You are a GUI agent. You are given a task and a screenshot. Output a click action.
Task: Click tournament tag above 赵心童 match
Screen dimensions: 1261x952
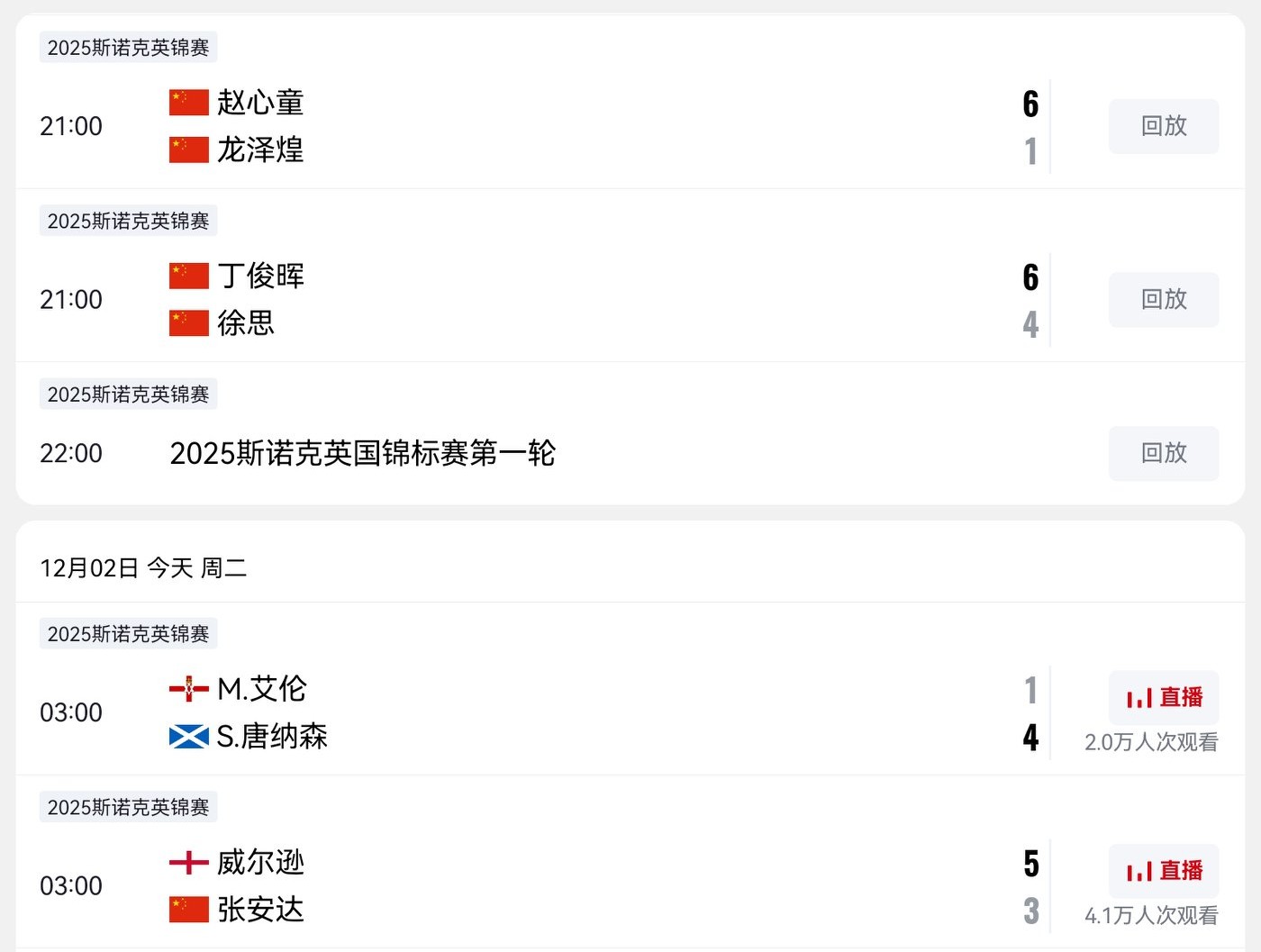[128, 48]
